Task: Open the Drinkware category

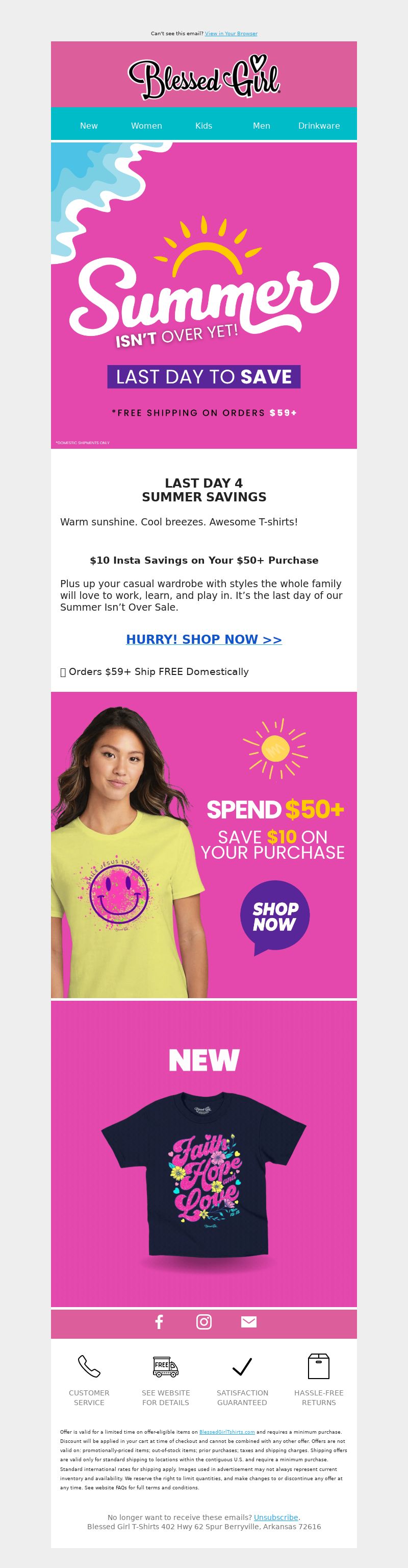Action: click(319, 126)
